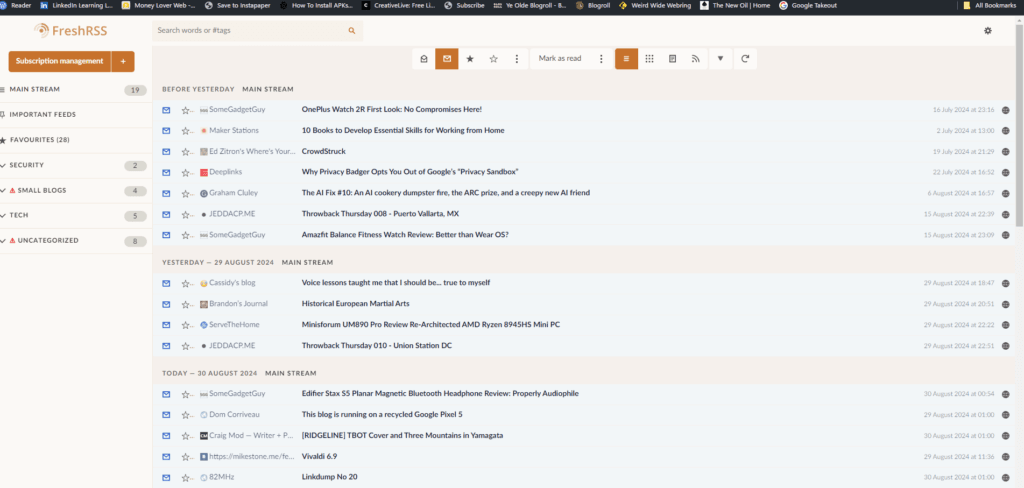Switch to reading view
This screenshot has height=488, width=1024.
pos(673,59)
